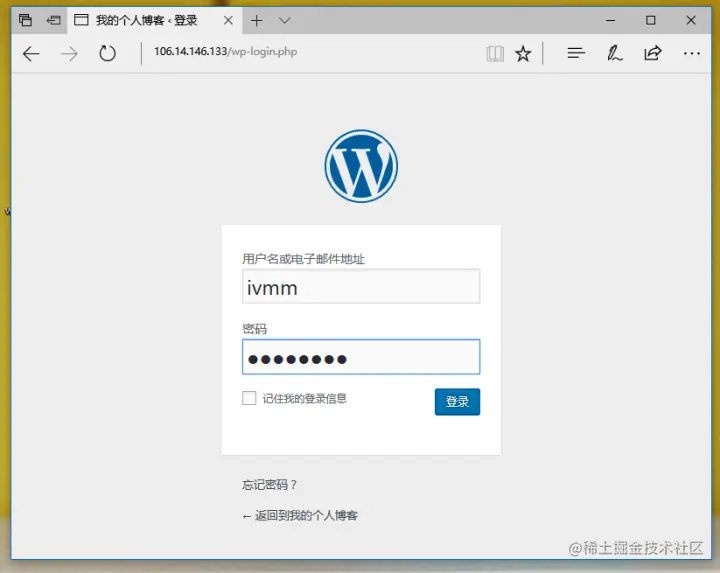Click the address bar URL 106.14.146.133/wp-login.php
This screenshot has height=573, width=720.
(225, 51)
